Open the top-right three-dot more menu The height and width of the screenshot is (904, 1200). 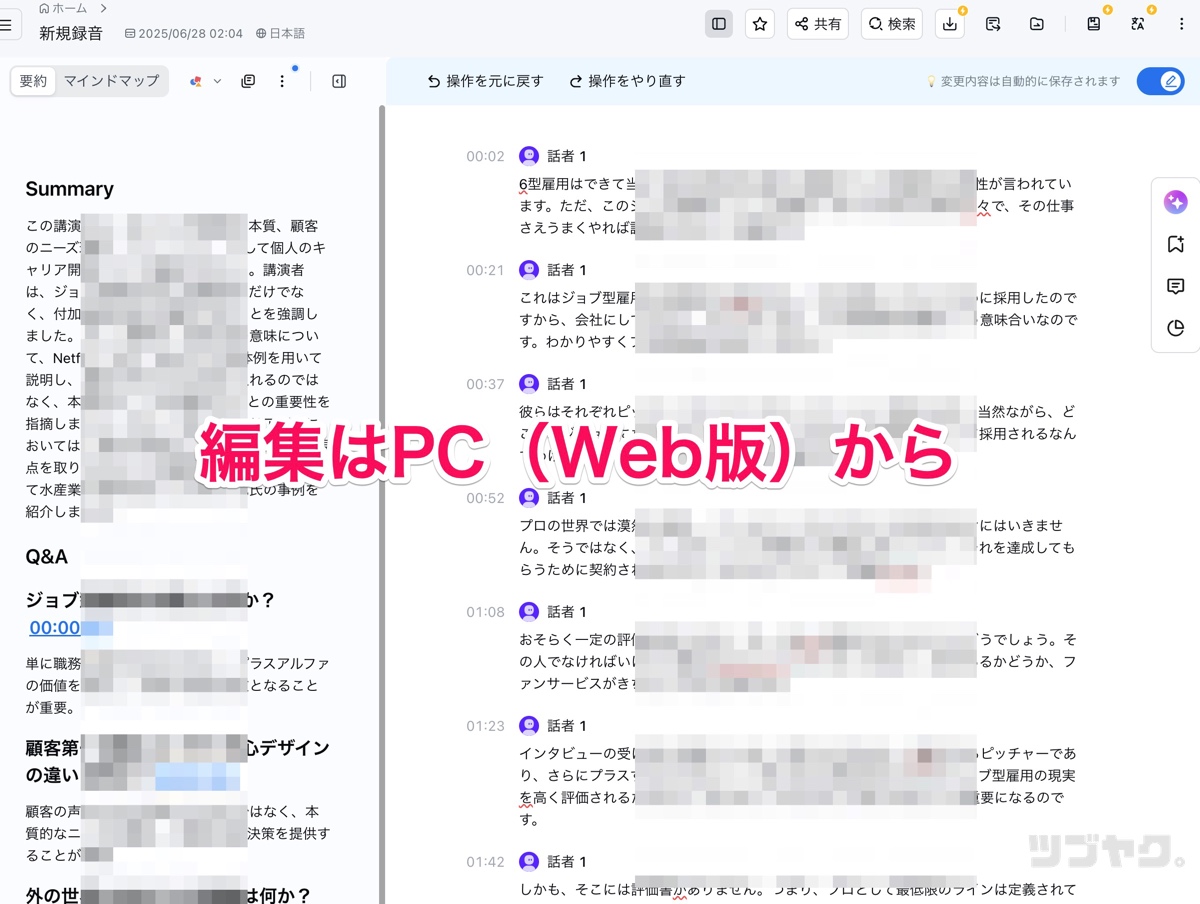pos(1181,24)
